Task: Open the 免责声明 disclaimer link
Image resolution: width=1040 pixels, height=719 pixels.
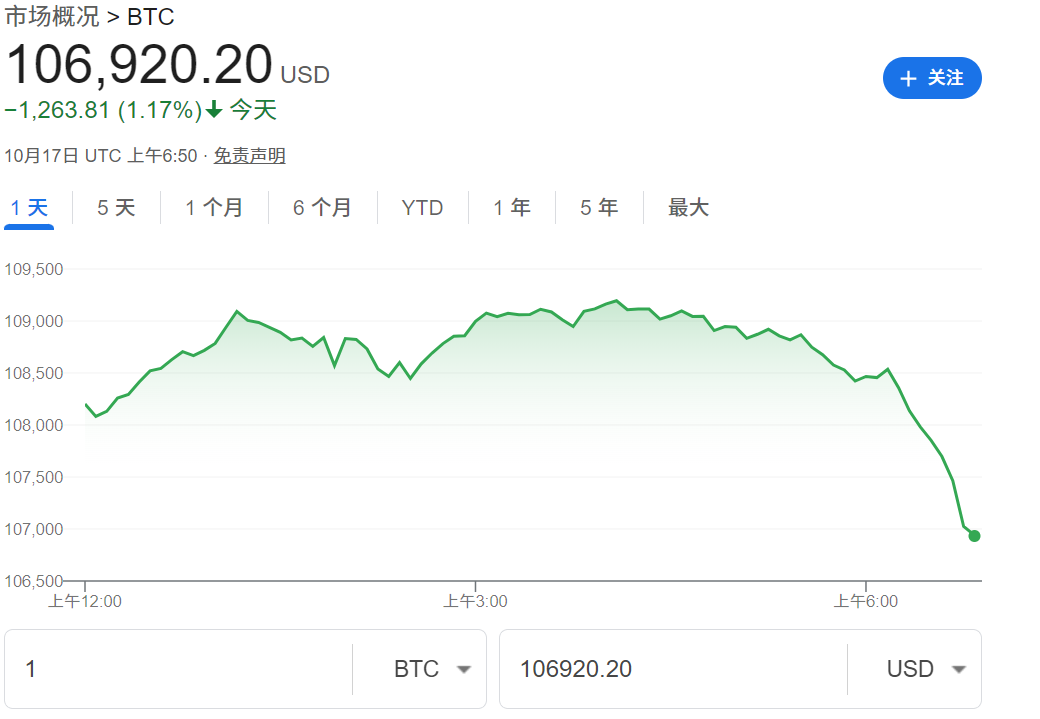Action: click(250, 155)
